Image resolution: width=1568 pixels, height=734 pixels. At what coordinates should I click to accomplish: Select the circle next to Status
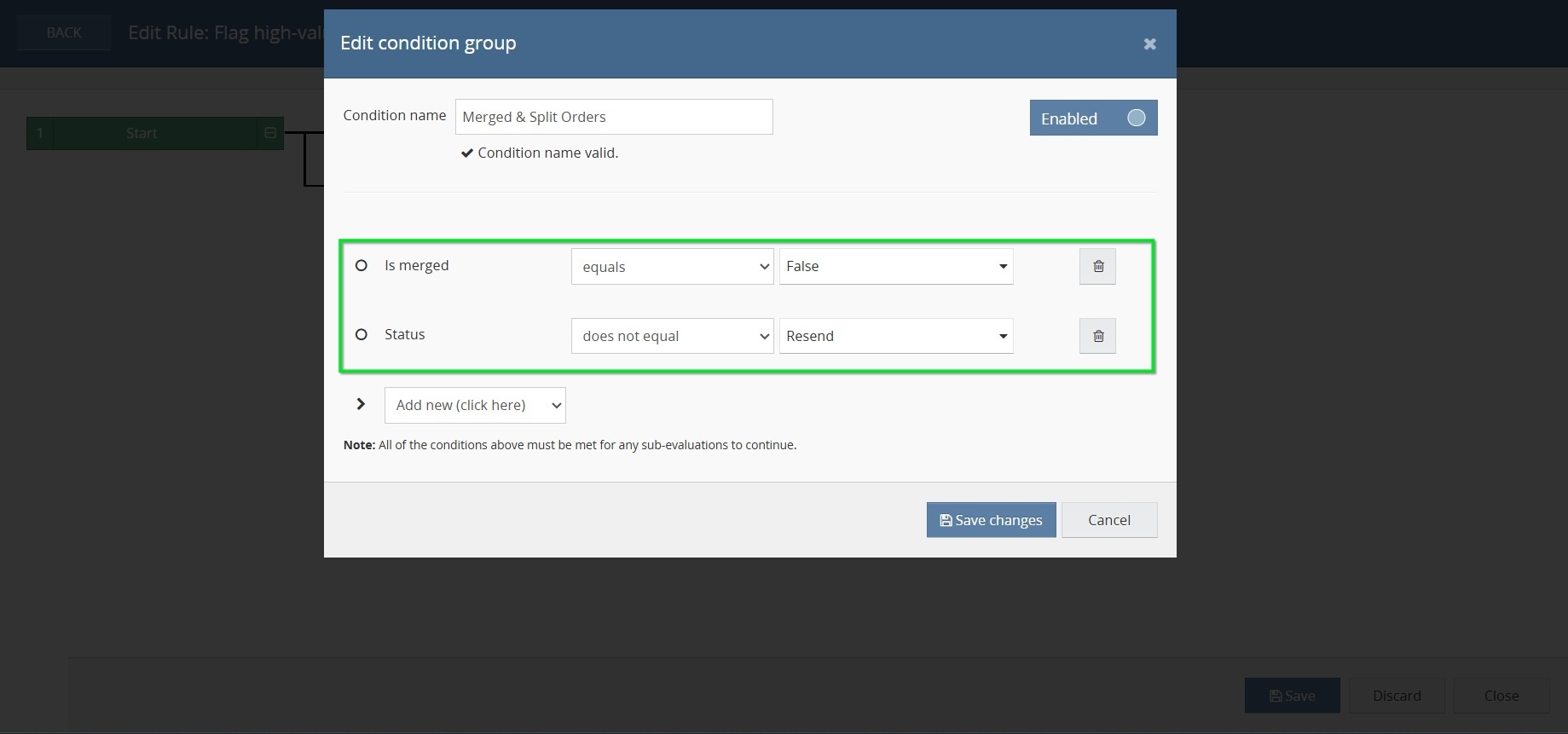coord(362,334)
